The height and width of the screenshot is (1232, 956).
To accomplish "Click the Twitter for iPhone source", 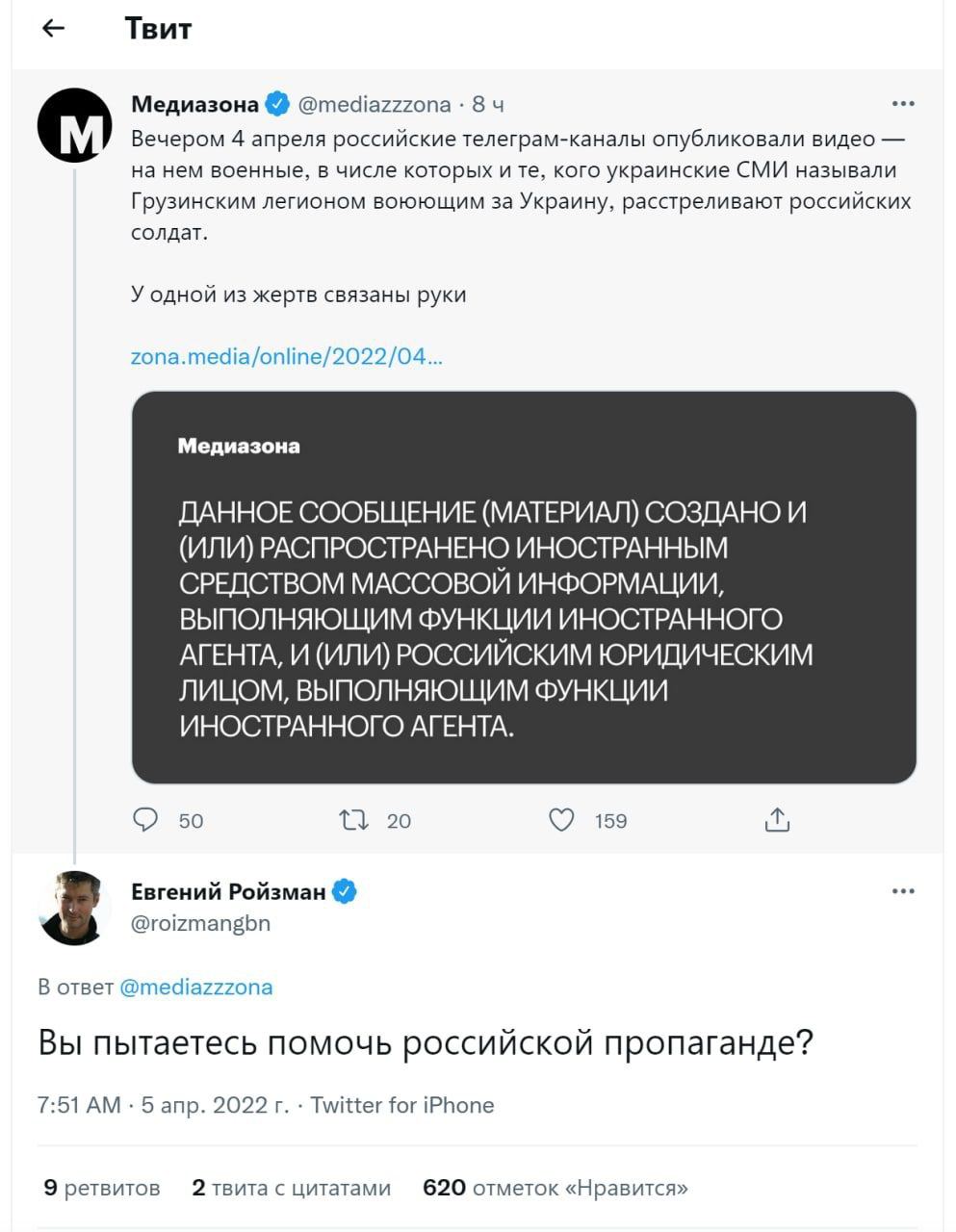I will coord(402,1105).
